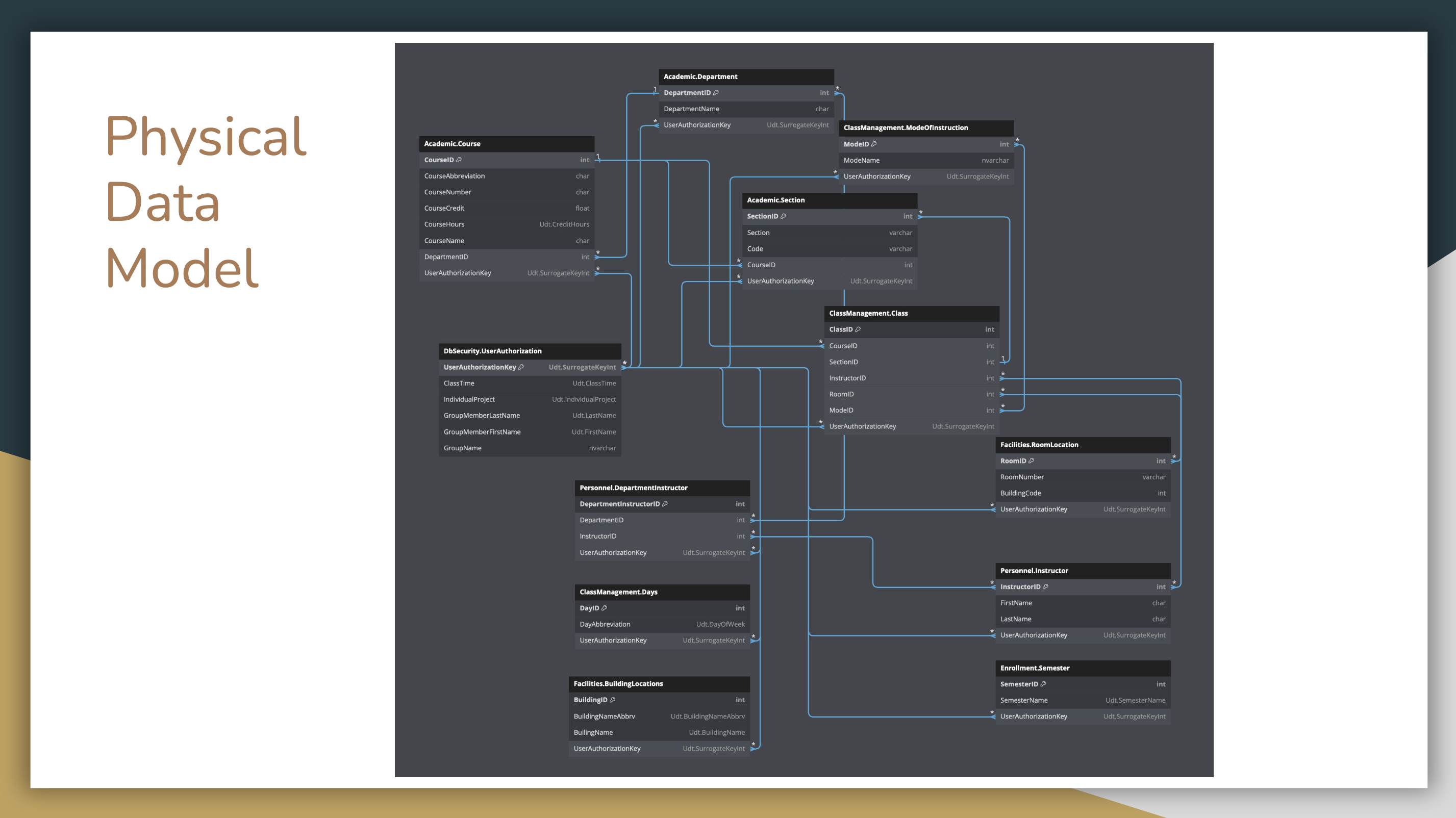
Task: Click the SectionID primary key icon
Action: (783, 216)
